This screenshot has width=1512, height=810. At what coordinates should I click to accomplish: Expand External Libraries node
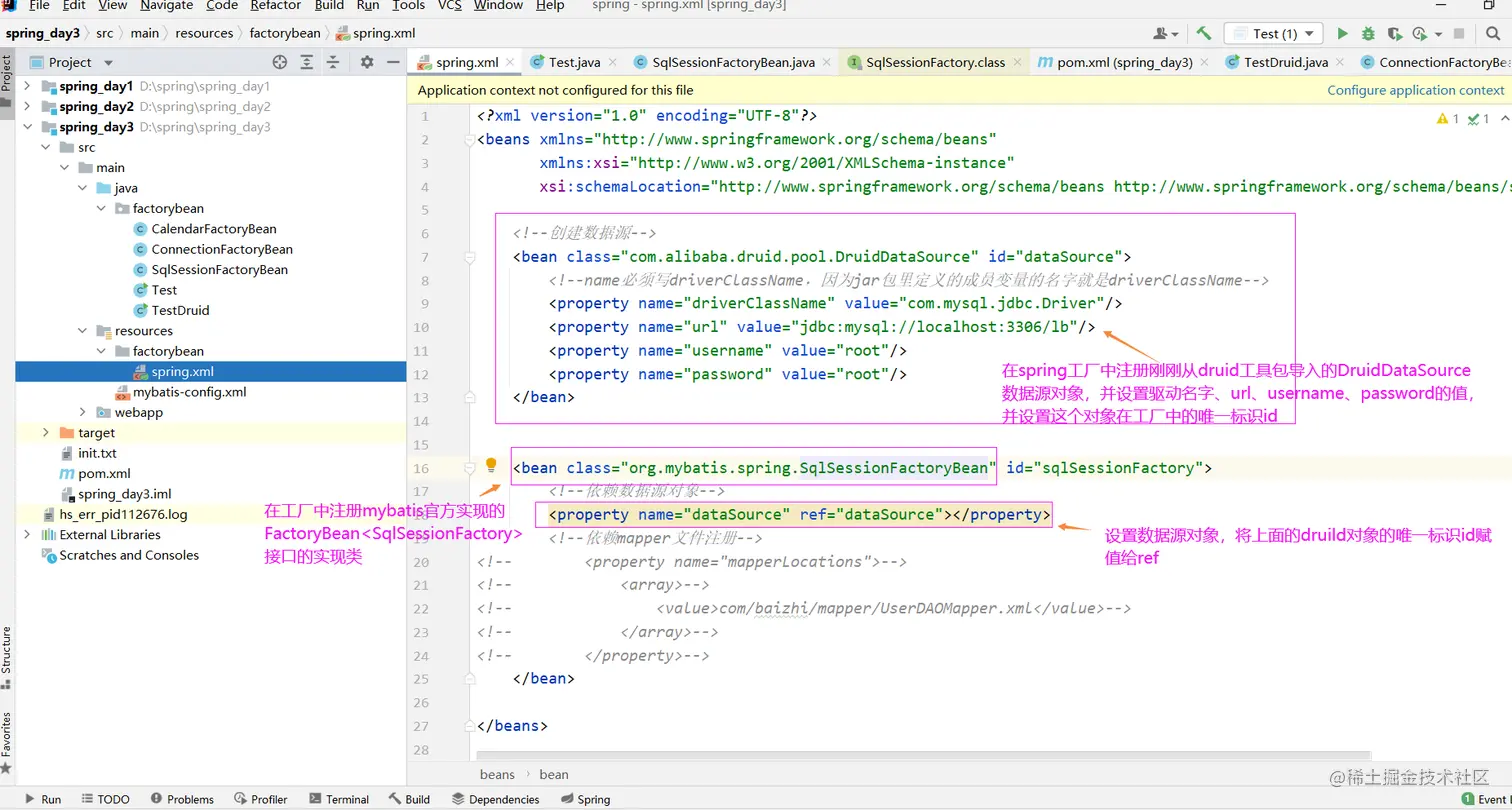[27, 535]
